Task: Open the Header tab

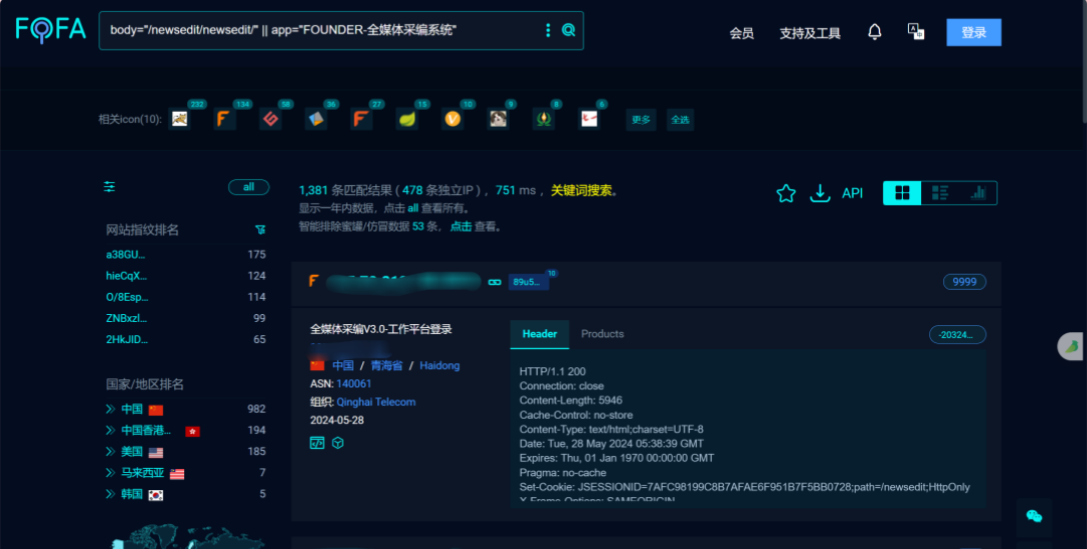Action: tap(539, 334)
